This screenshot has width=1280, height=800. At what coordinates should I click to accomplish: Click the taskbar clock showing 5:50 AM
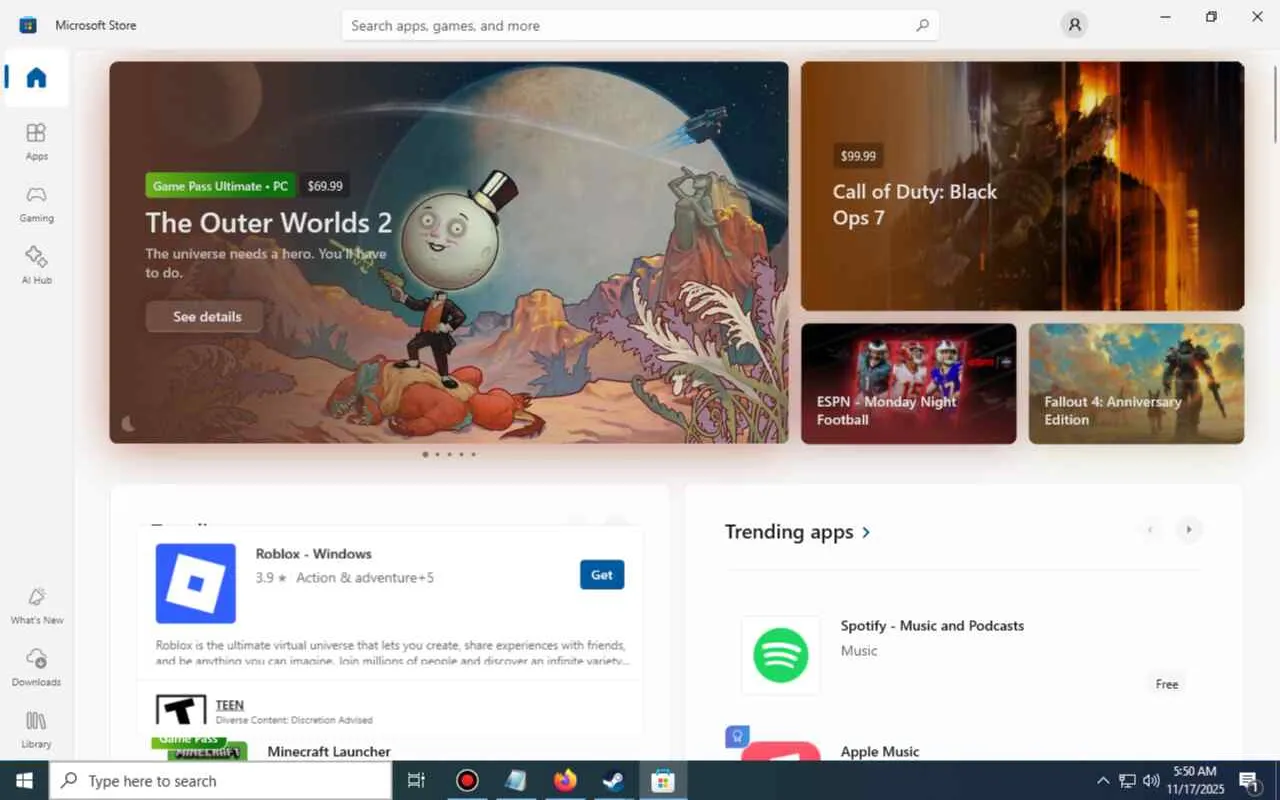point(1194,780)
